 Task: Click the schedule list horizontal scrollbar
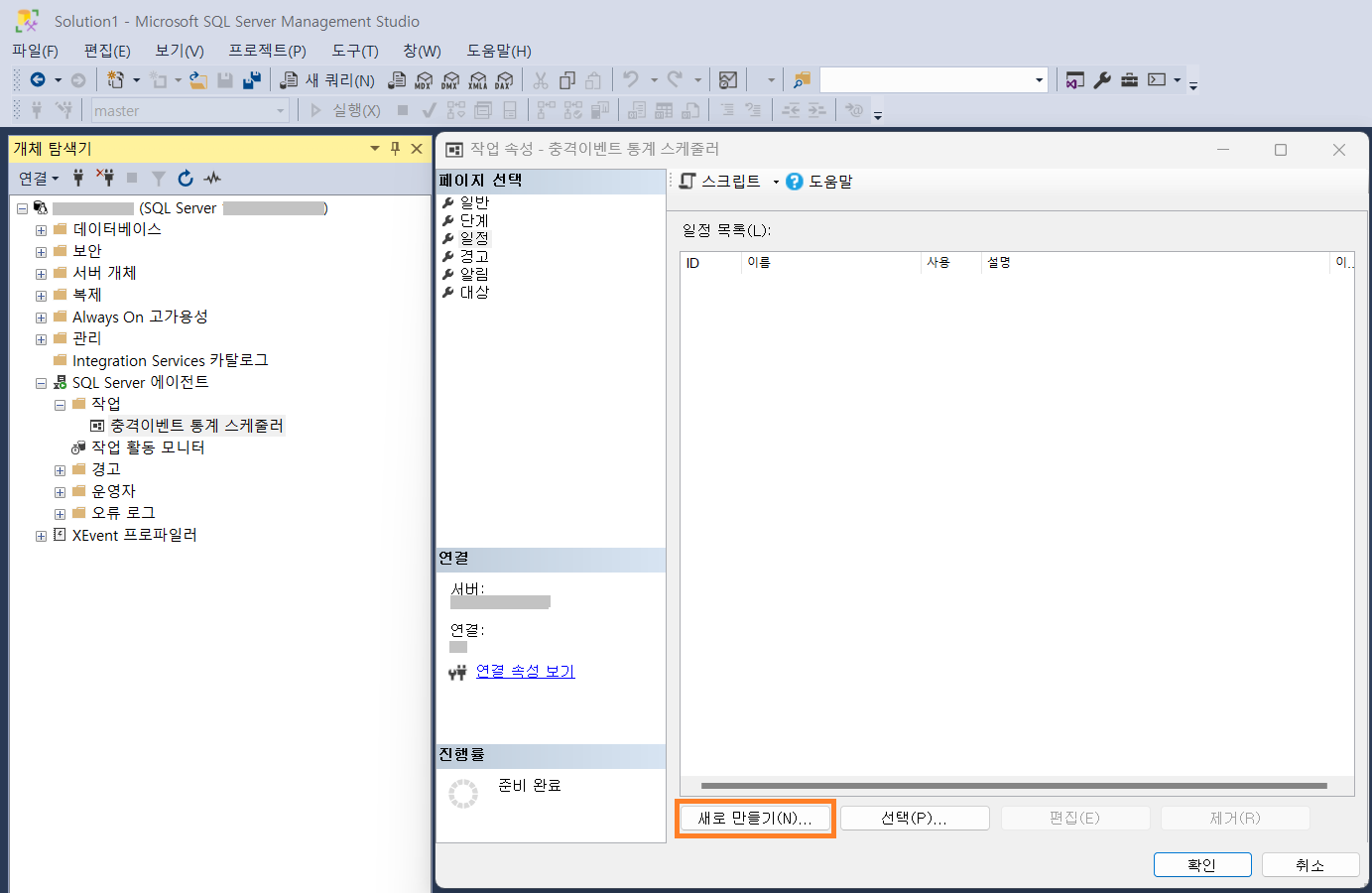pos(1014,786)
